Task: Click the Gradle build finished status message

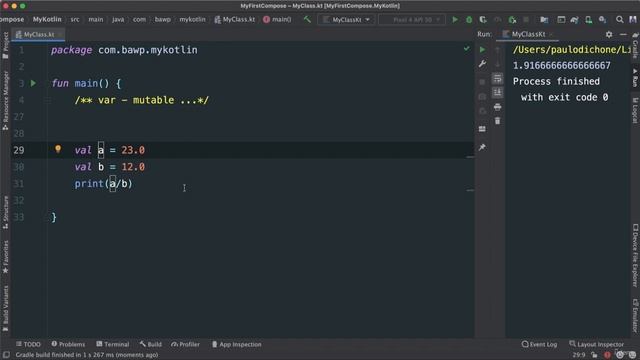Action: 87,355
